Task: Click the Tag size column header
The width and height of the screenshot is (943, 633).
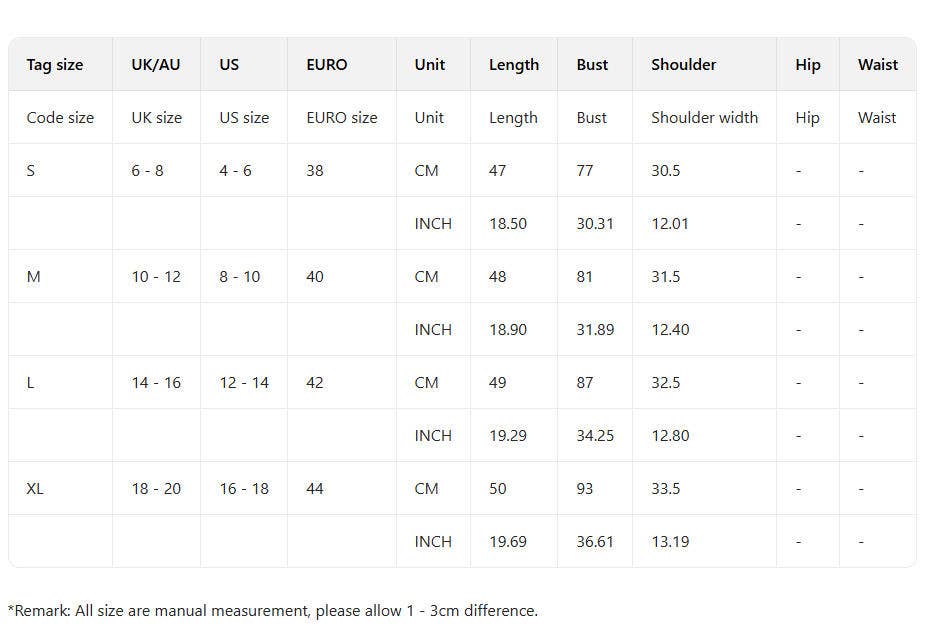Action: [55, 65]
